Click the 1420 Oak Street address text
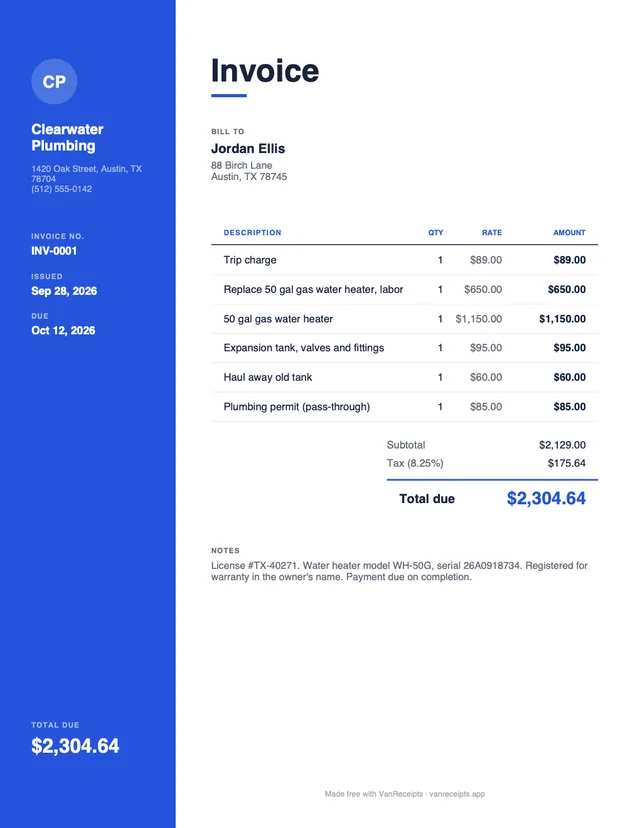 (x=86, y=173)
